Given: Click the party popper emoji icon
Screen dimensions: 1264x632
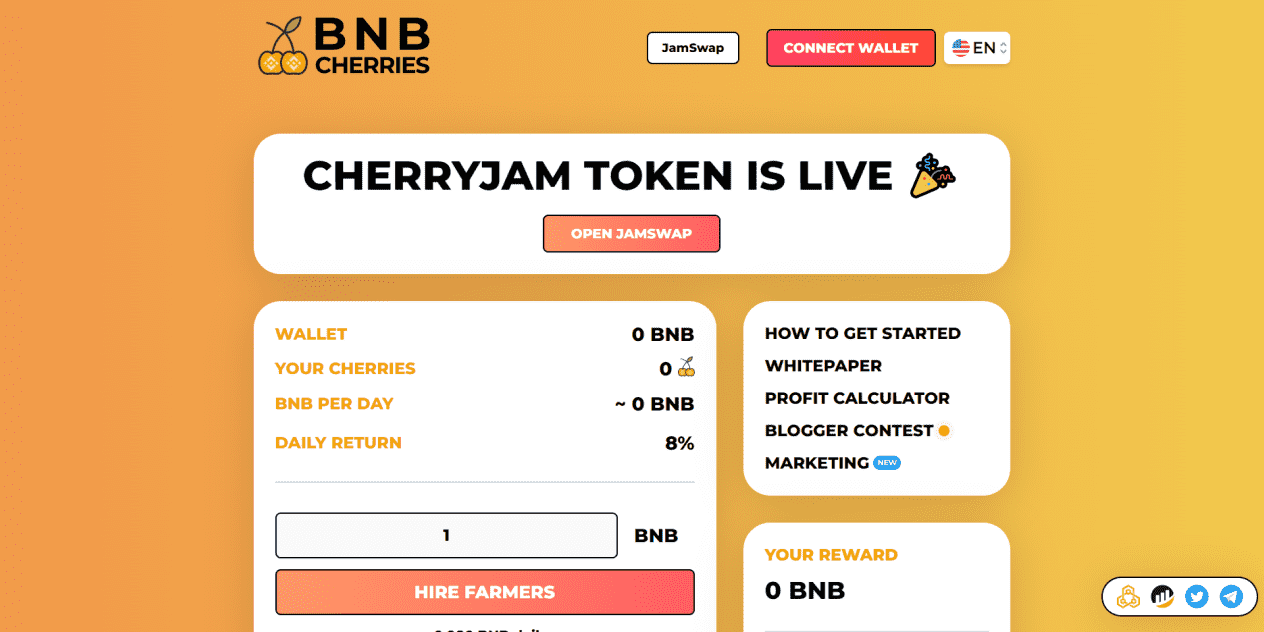Looking at the screenshot, I should point(932,176).
